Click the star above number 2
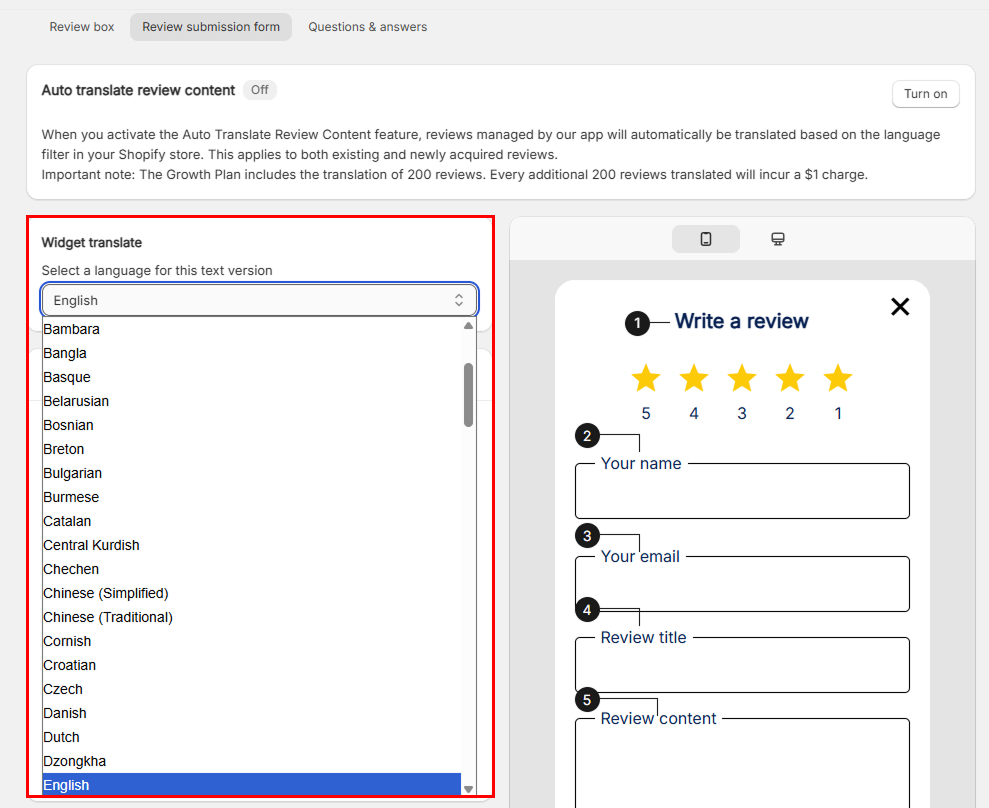989x808 pixels. 790,378
